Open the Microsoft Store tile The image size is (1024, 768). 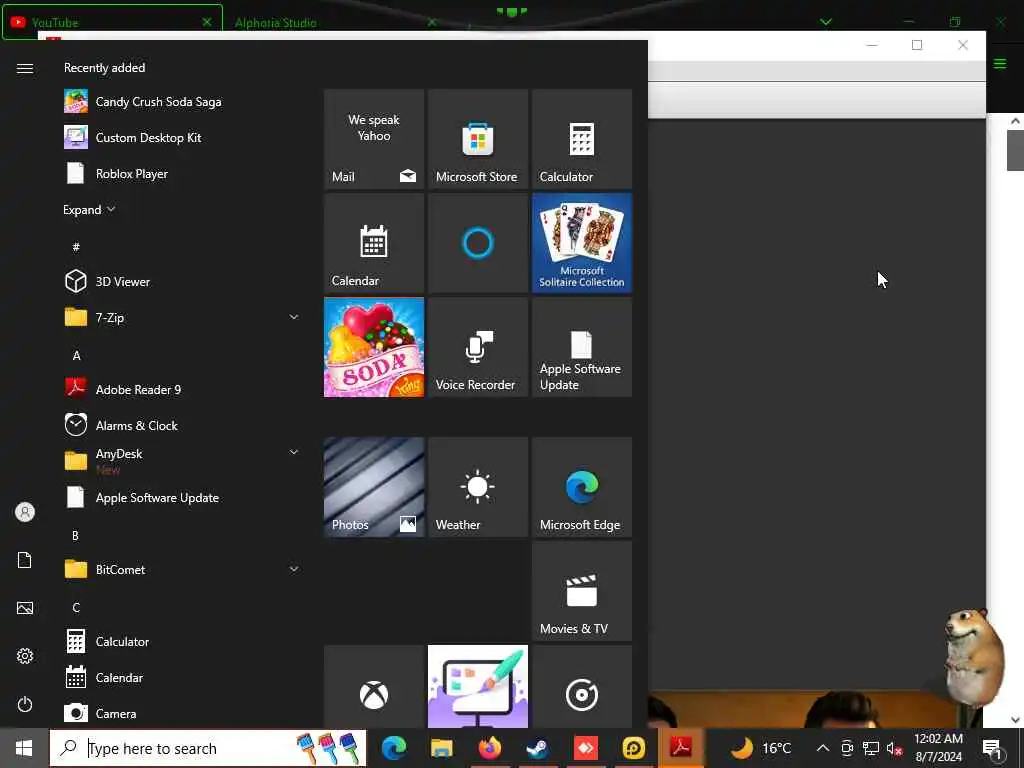pyautogui.click(x=477, y=139)
